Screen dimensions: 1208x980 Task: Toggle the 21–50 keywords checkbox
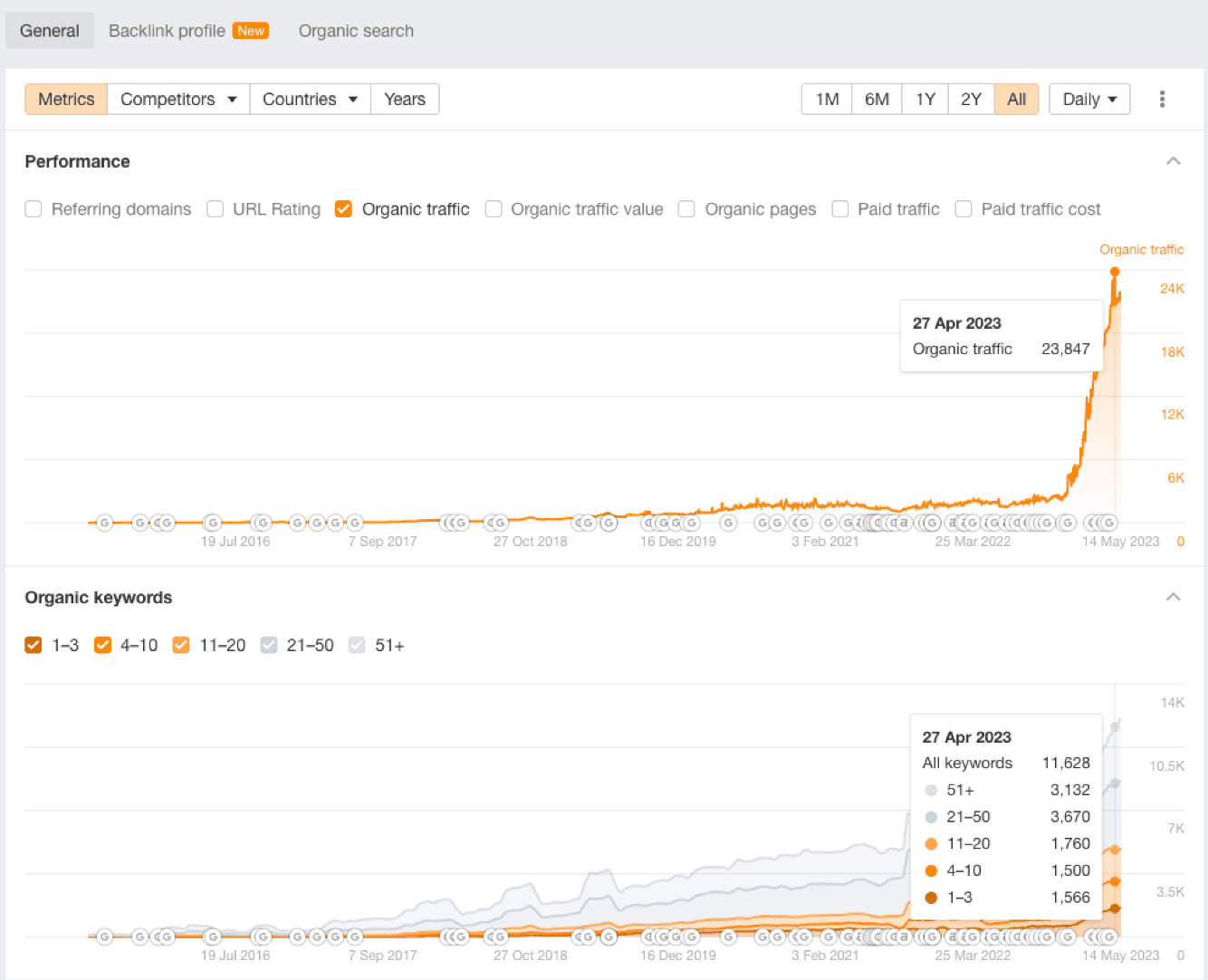(x=269, y=645)
